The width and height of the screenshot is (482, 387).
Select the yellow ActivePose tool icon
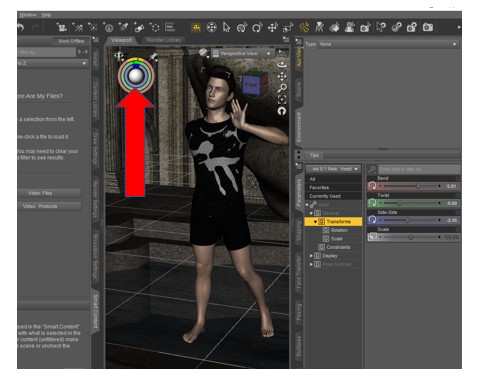click(304, 27)
